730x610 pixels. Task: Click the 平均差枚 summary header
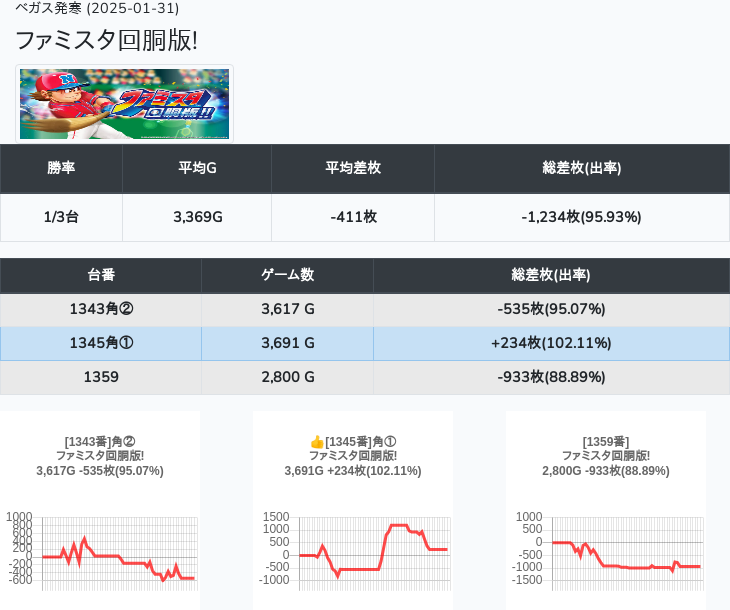(353, 168)
